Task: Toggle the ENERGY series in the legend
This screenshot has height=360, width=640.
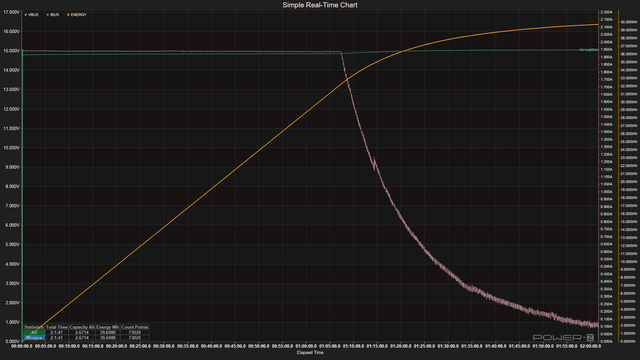Action: 77,15
